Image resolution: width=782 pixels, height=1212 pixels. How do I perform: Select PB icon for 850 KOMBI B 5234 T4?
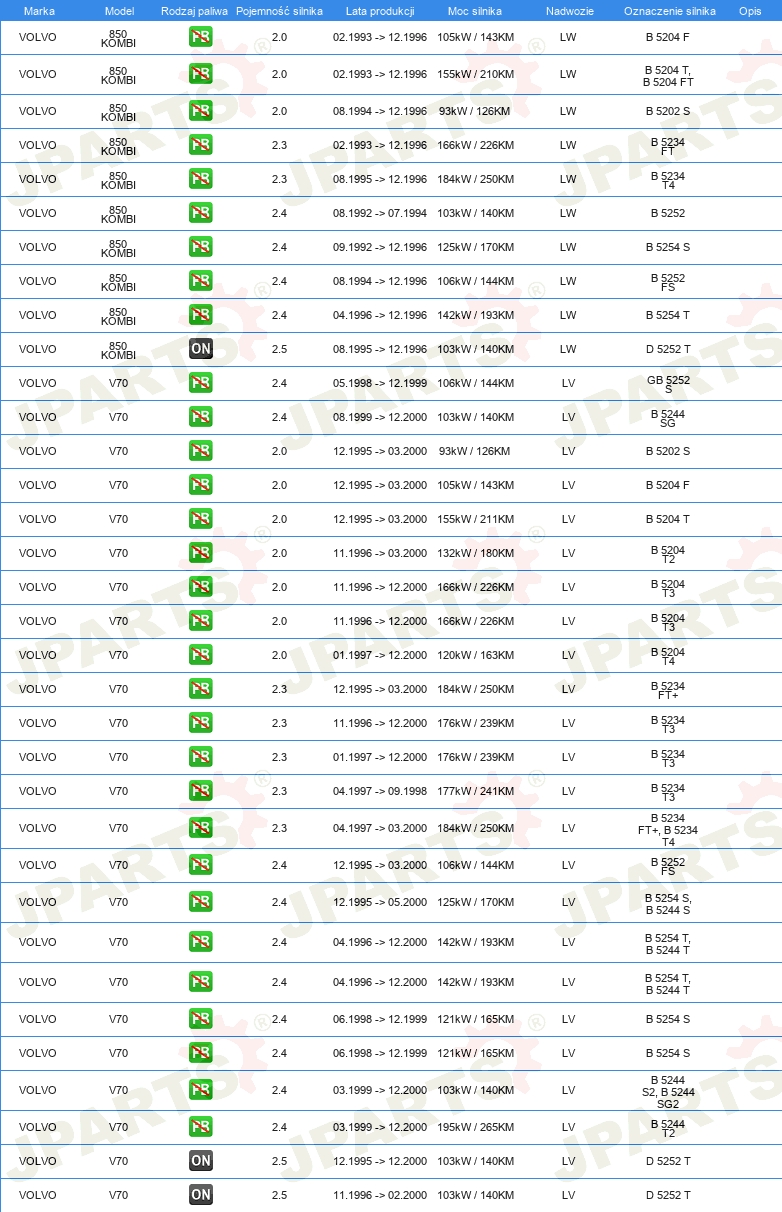pos(200,179)
